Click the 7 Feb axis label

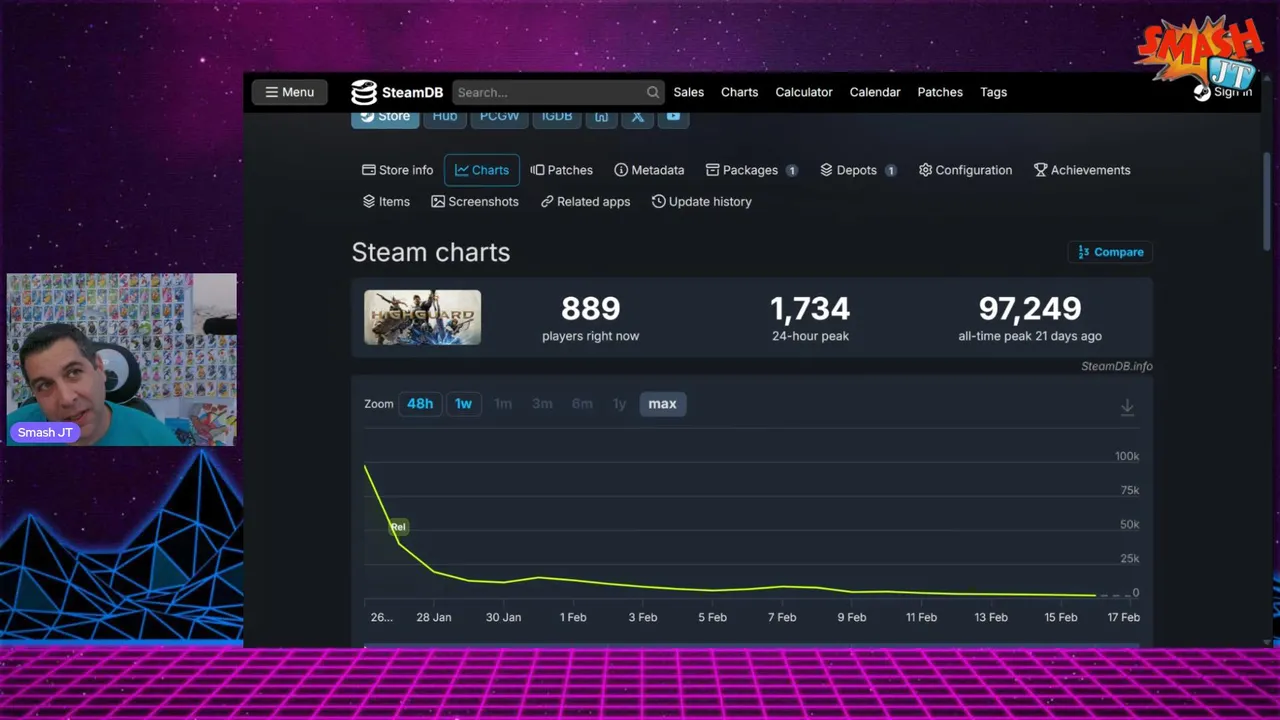point(782,617)
